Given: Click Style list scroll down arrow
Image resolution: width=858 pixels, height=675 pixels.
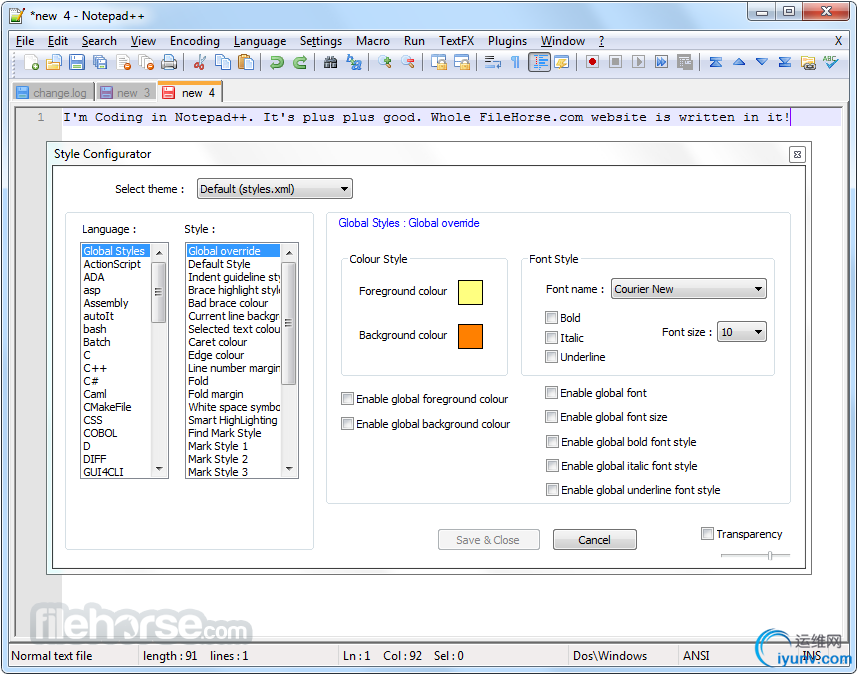Looking at the screenshot, I should click(289, 469).
